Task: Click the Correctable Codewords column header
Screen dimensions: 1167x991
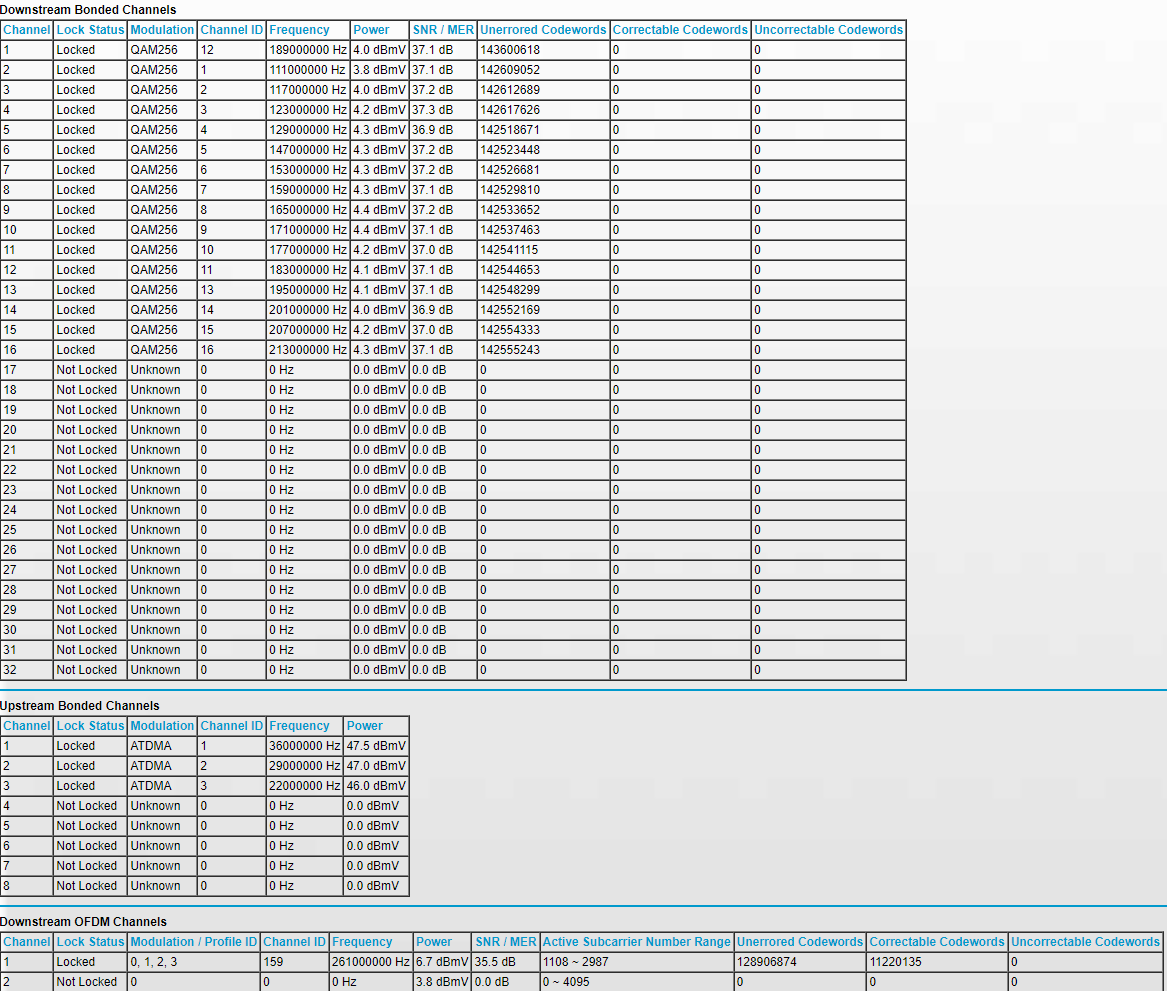Action: tap(680, 29)
